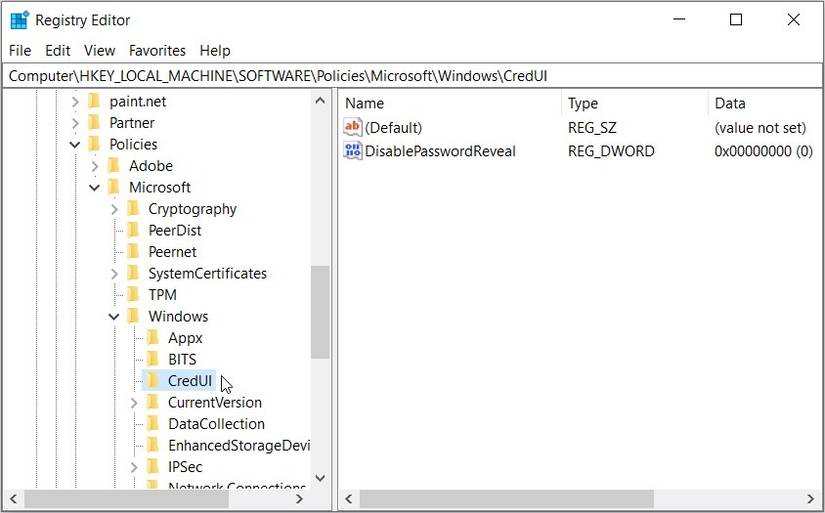Click tree pane horizontal scroll left arrow
Screen dimensions: 825x513
coord(14,499)
